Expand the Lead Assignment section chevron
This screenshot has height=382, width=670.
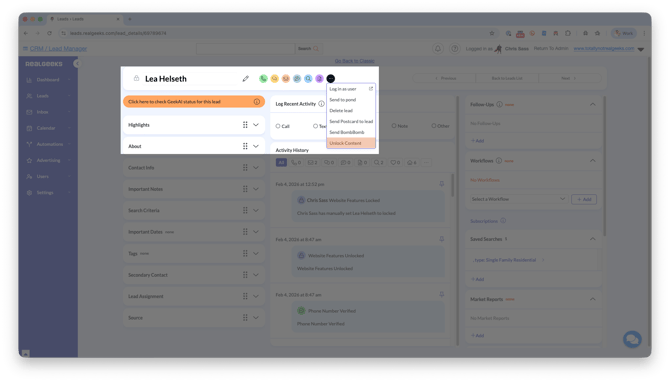pos(256,296)
